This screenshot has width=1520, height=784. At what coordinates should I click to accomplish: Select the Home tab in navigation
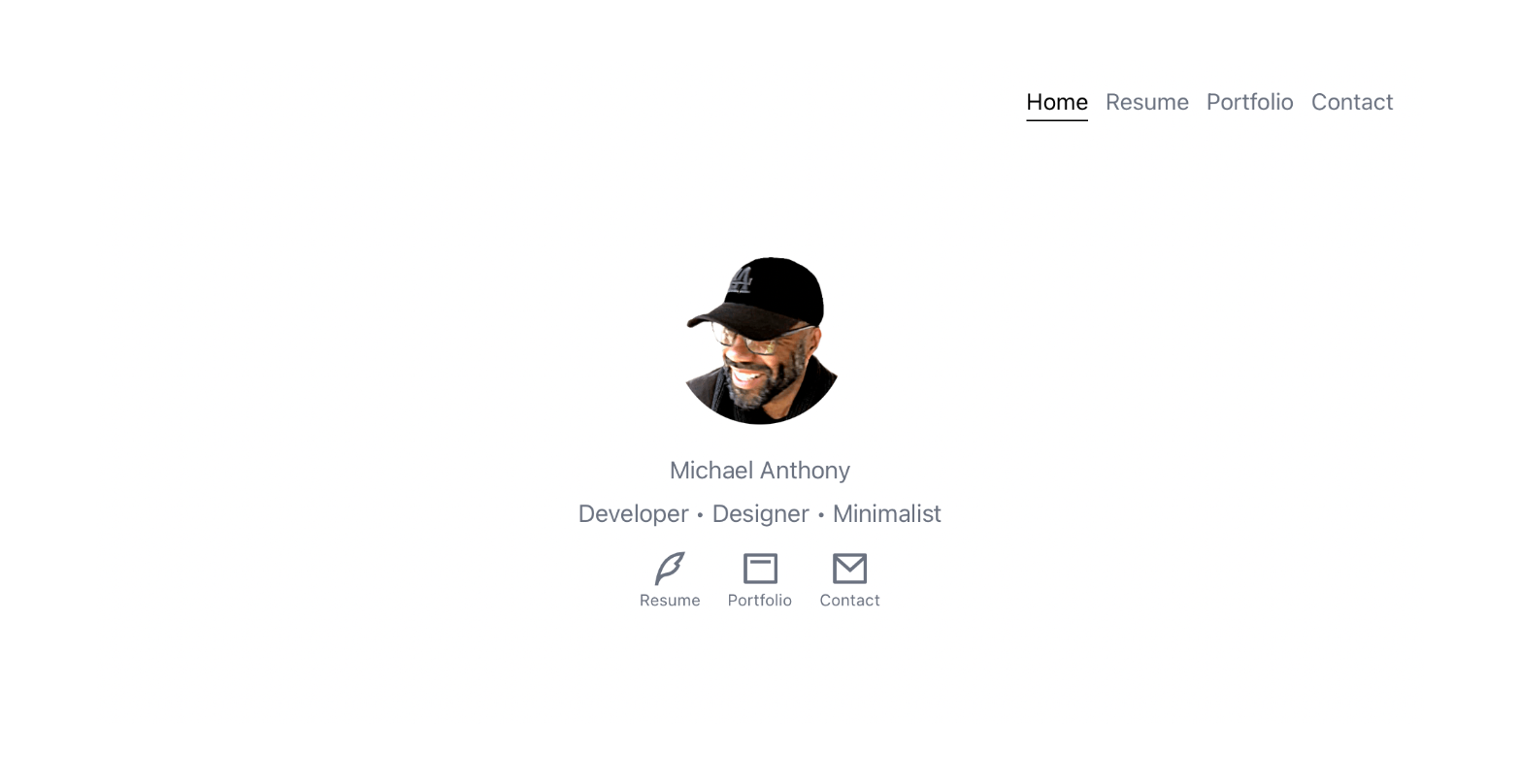pos(1057,102)
